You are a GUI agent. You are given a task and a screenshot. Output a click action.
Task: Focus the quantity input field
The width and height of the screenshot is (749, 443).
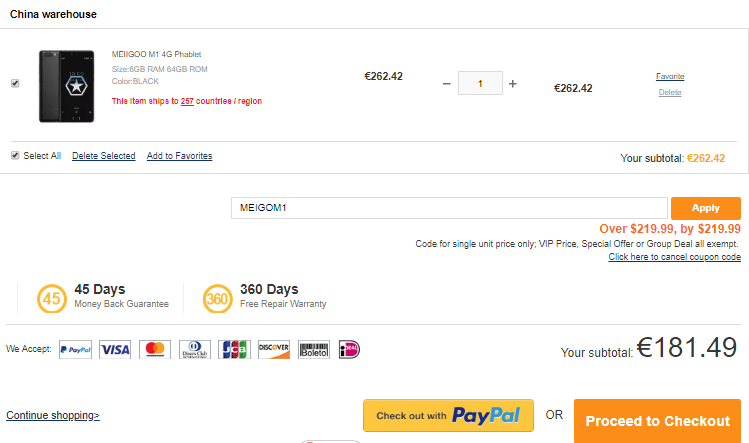[480, 83]
